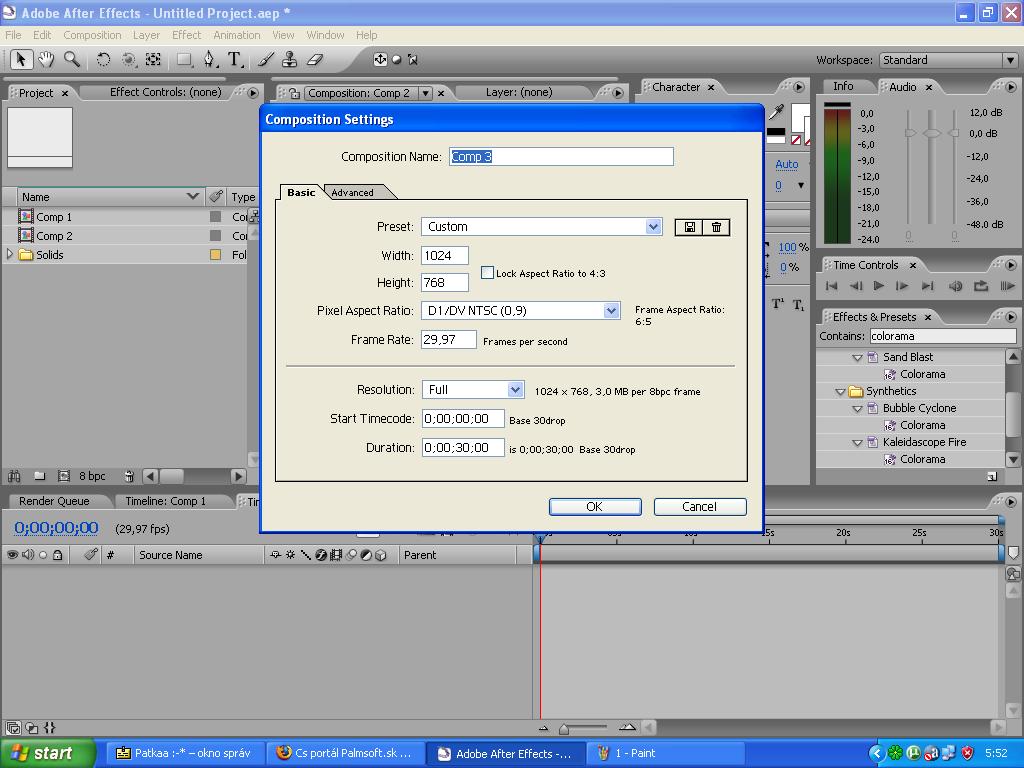The width and height of the screenshot is (1024, 768).
Task: Choose the Horizontal Type tool
Action: click(x=235, y=60)
